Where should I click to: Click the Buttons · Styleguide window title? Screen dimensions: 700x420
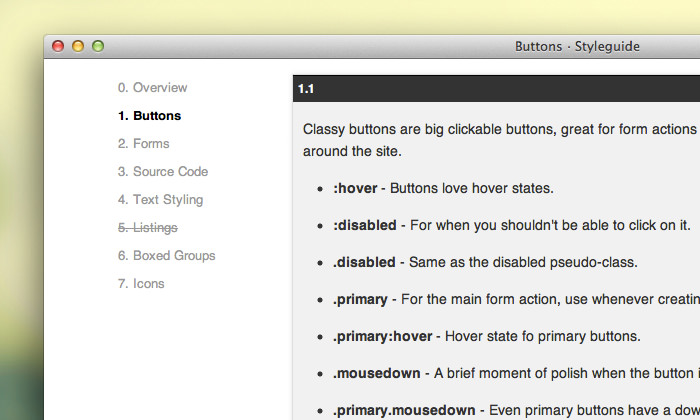pos(577,46)
